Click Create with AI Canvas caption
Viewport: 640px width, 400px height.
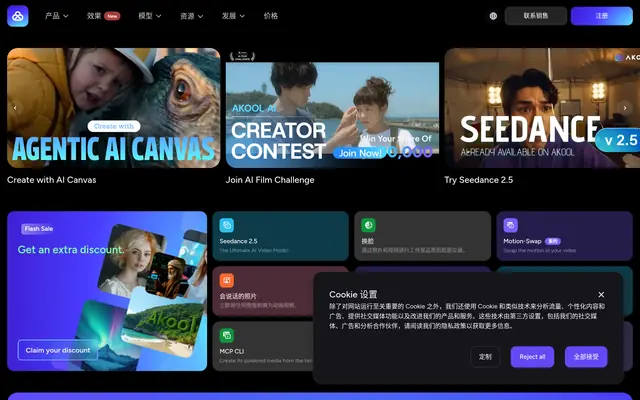coord(51,180)
